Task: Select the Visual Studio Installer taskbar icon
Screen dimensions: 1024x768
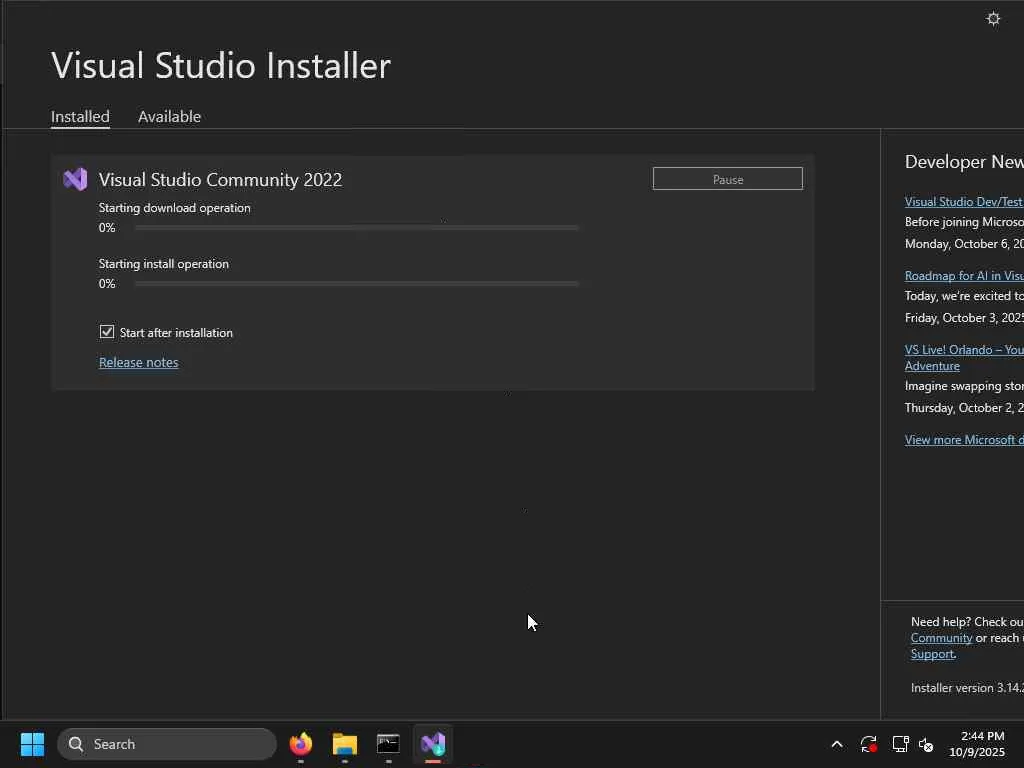Action: point(433,744)
